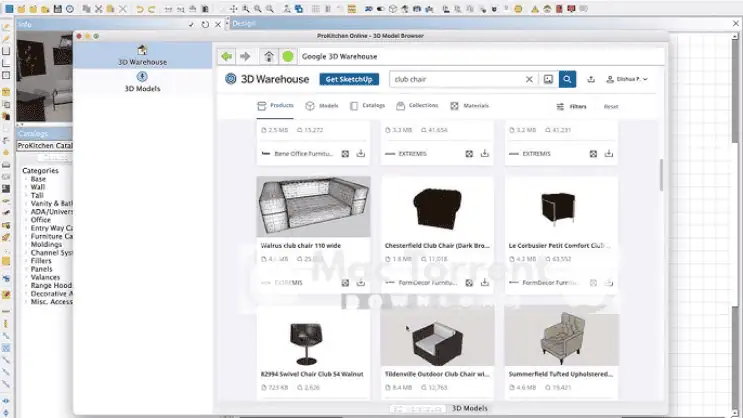The image size is (743, 418).
Task: Click the undo arrow in toolbar
Action: point(140,9)
